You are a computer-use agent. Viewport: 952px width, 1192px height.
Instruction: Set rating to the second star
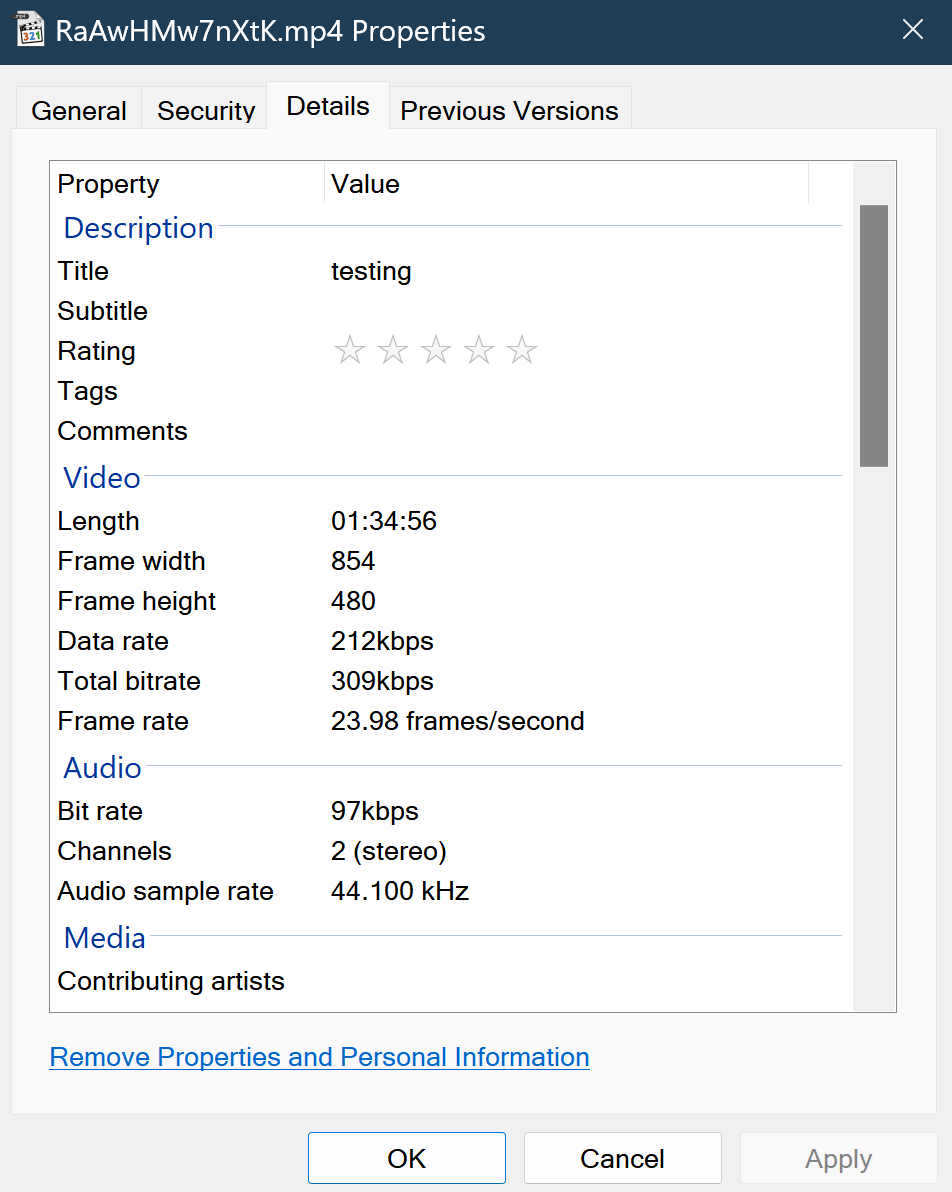[x=393, y=351]
